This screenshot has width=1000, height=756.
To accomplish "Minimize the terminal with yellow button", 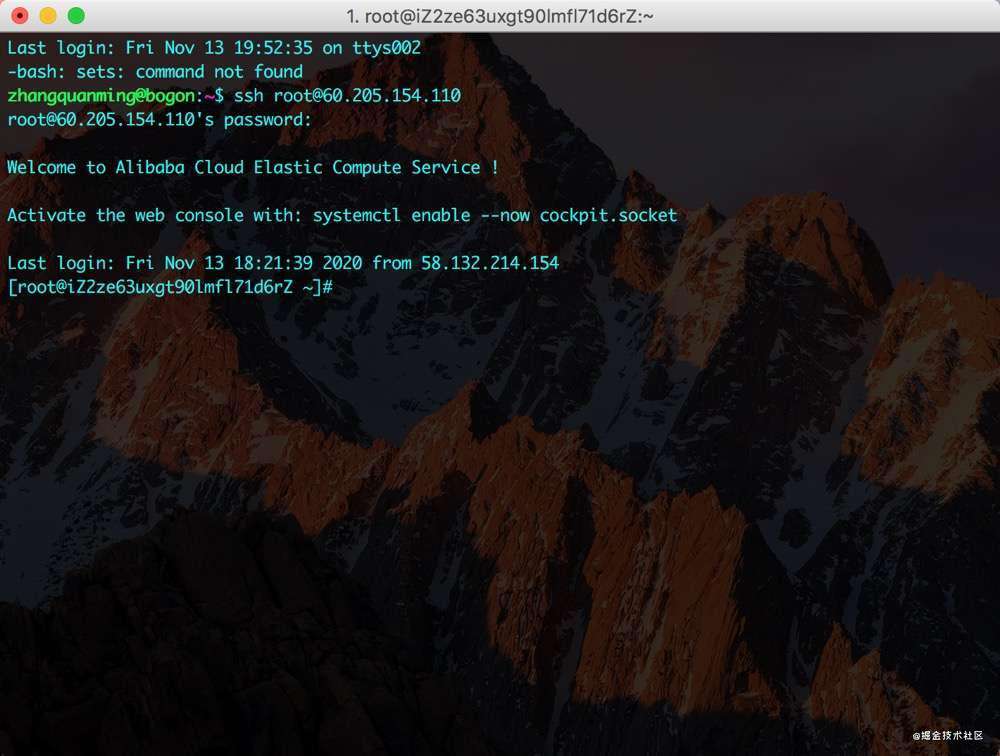I will 48,15.
